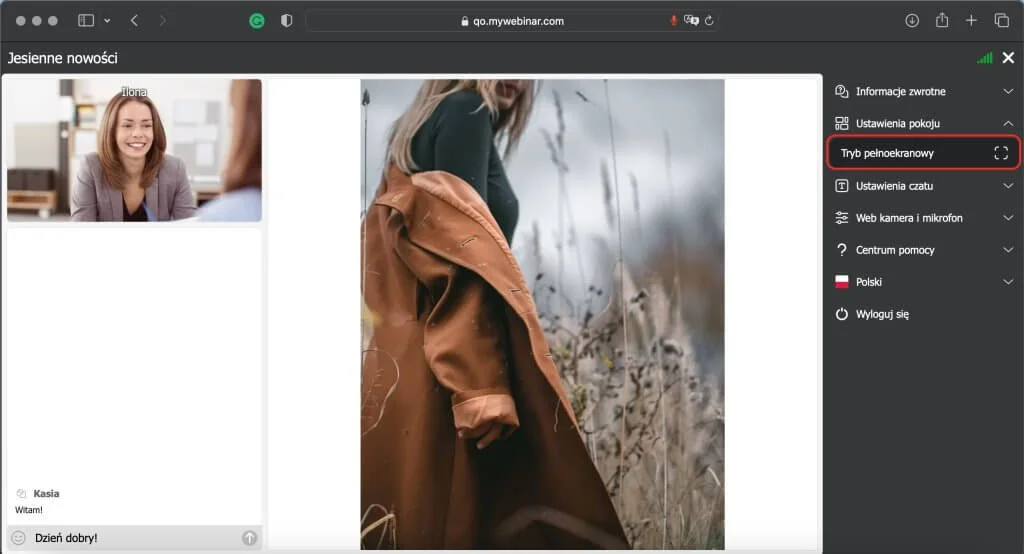This screenshot has height=554, width=1024.
Task: Select Tryb pełnoekranowy option
Action: coord(923,153)
